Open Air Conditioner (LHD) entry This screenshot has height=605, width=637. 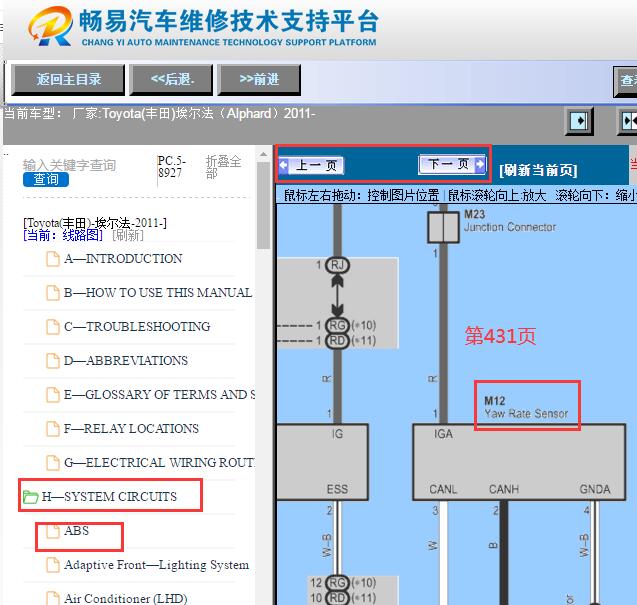click(126, 598)
